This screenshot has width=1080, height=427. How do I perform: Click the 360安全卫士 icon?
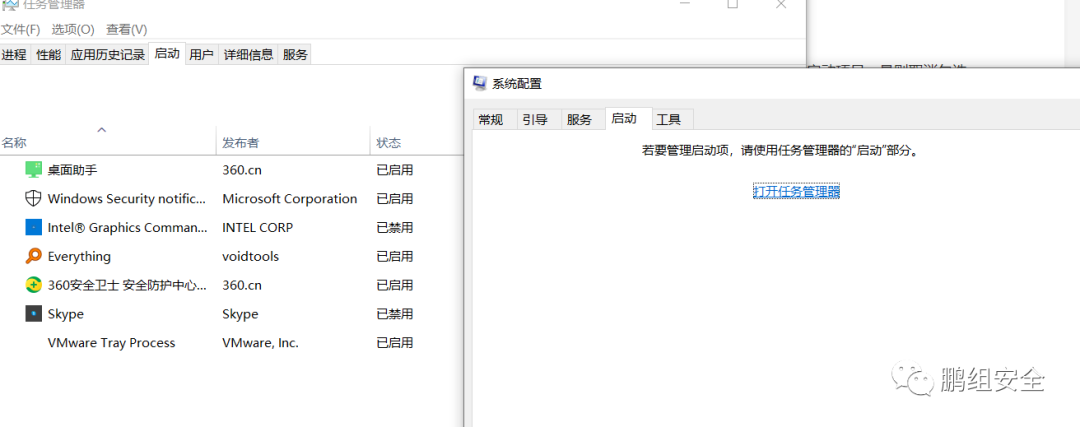[x=34, y=285]
